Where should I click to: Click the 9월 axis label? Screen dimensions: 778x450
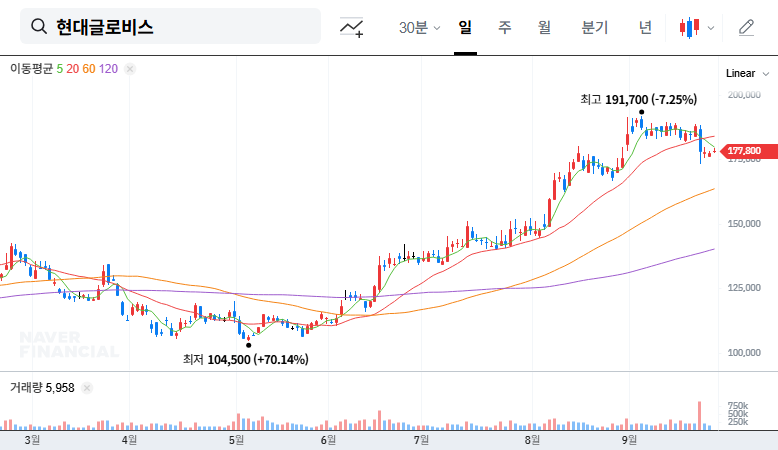tap(629, 440)
